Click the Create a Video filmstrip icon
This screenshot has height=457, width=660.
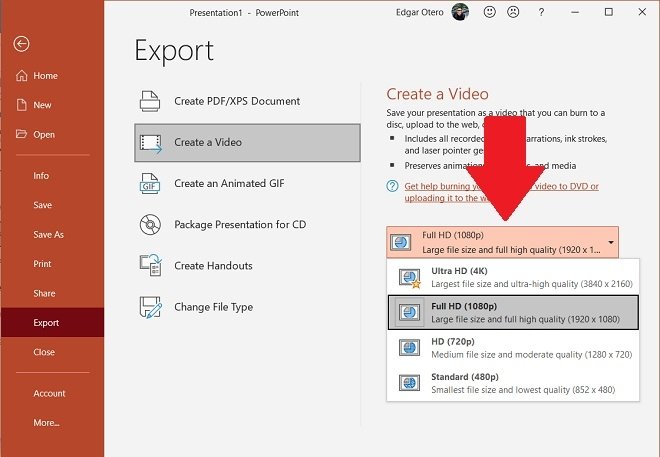151,143
